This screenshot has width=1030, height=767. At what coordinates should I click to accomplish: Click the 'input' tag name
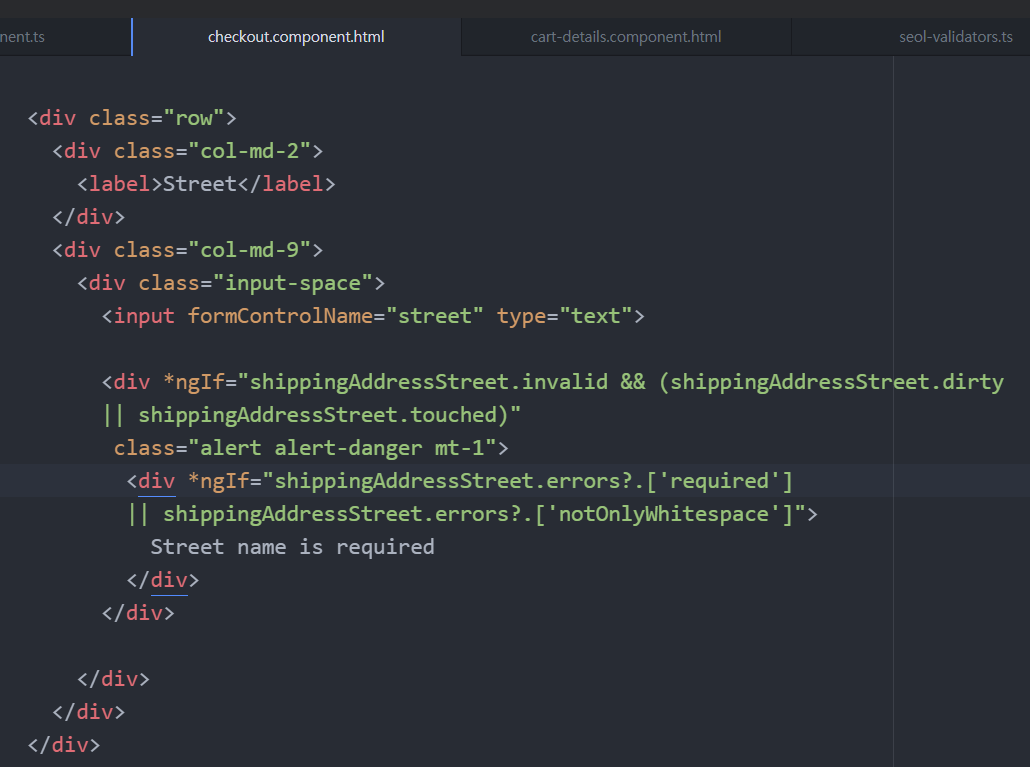point(144,316)
